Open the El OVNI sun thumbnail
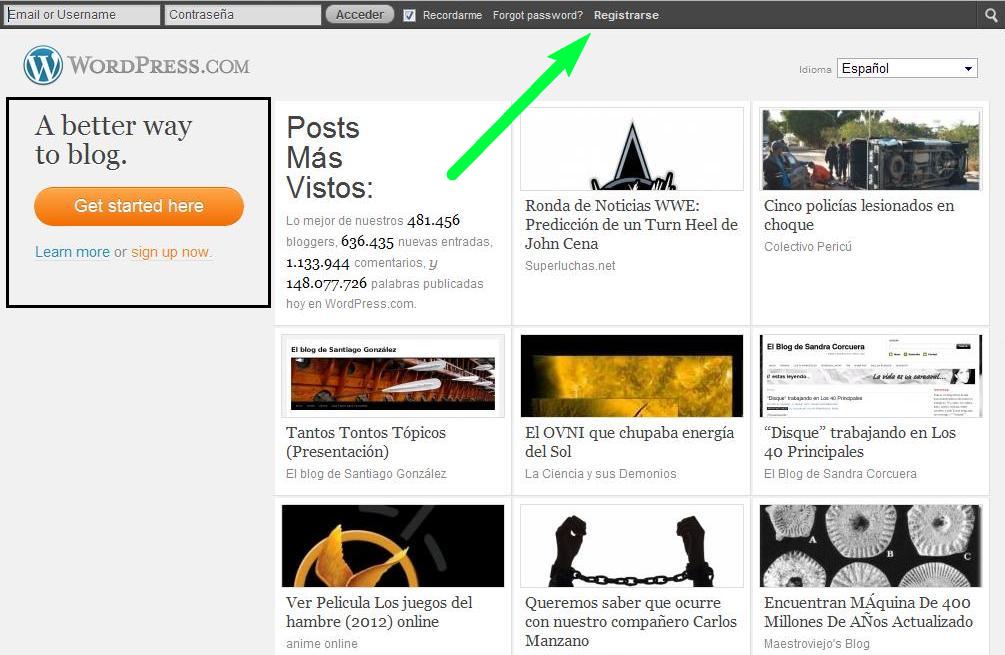The width and height of the screenshot is (1005, 655). point(631,375)
